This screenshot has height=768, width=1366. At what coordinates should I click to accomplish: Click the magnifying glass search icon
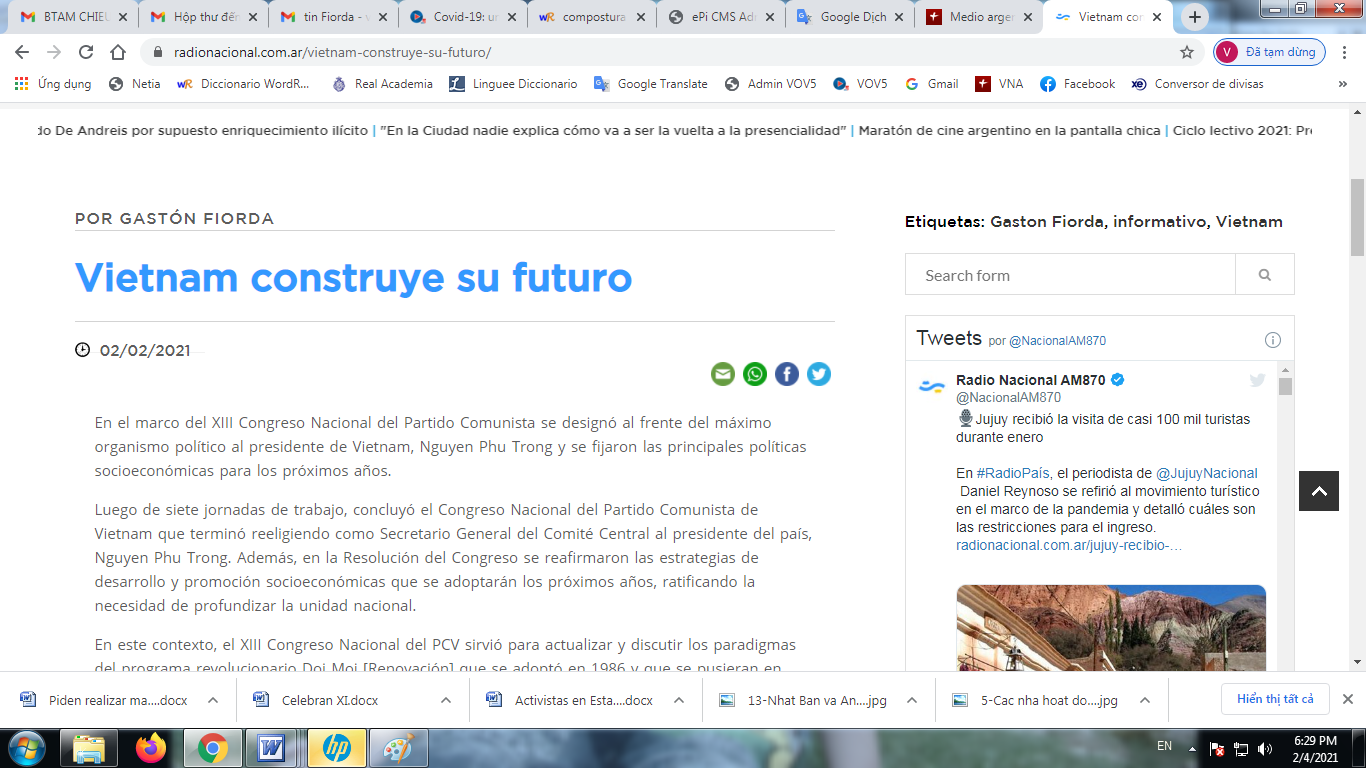(1263, 274)
